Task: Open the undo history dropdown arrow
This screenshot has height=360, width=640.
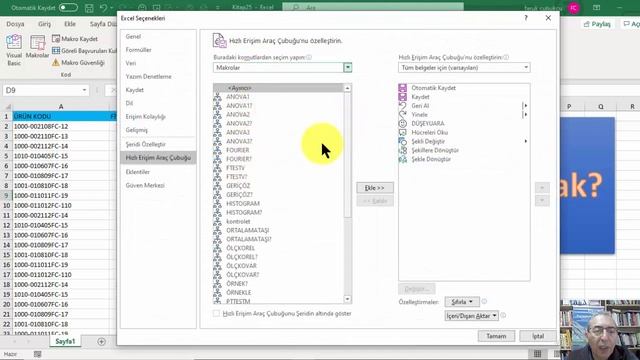Action: coord(112,8)
